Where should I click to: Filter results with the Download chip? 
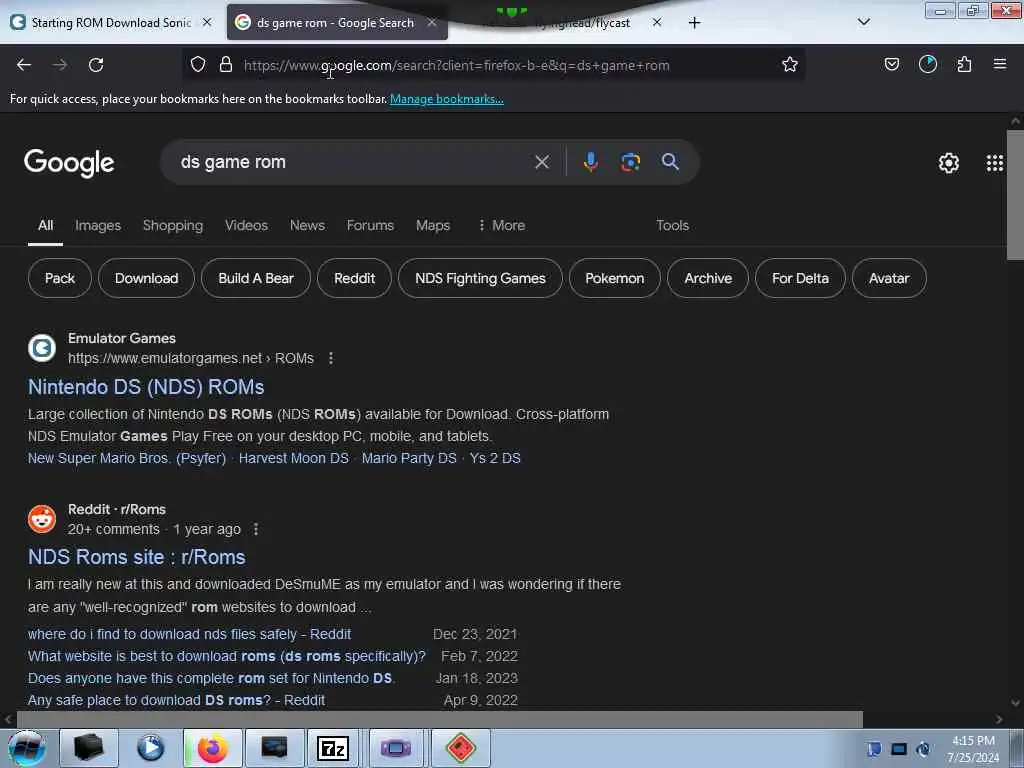click(x=146, y=278)
